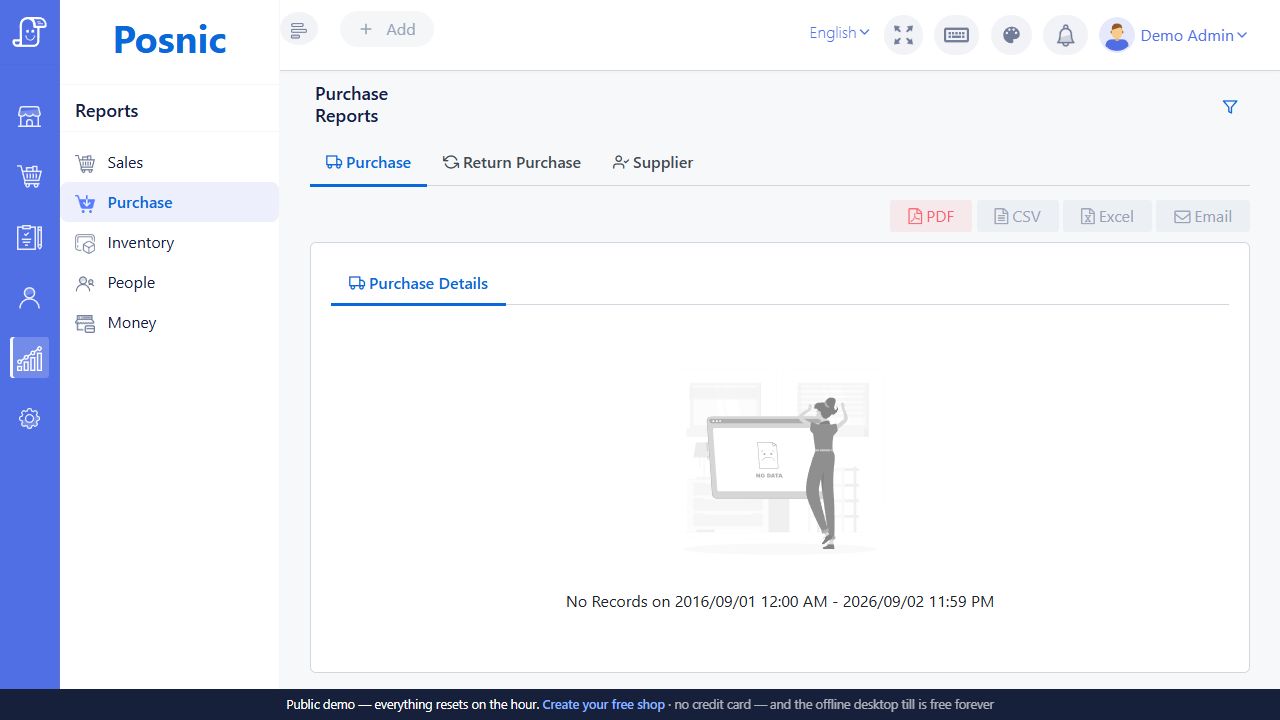
Task: Toggle fullscreen mode icon
Action: pos(904,35)
